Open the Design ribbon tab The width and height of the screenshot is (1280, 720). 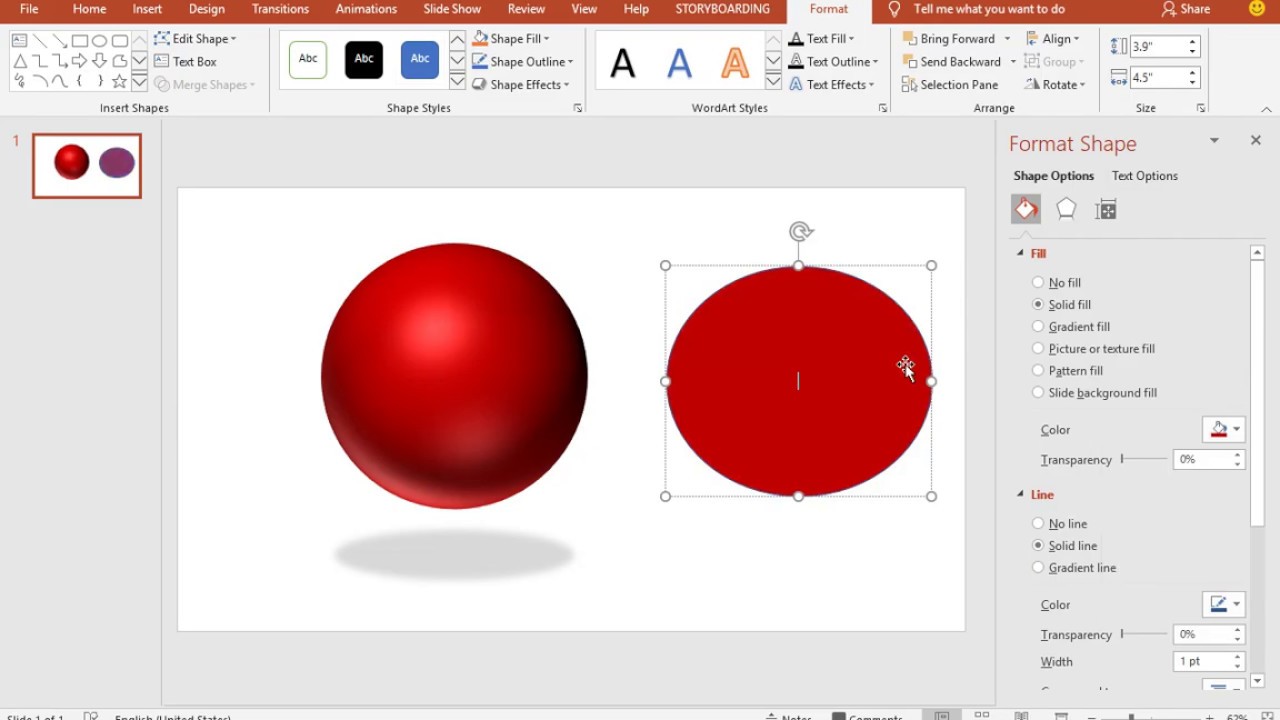207,9
